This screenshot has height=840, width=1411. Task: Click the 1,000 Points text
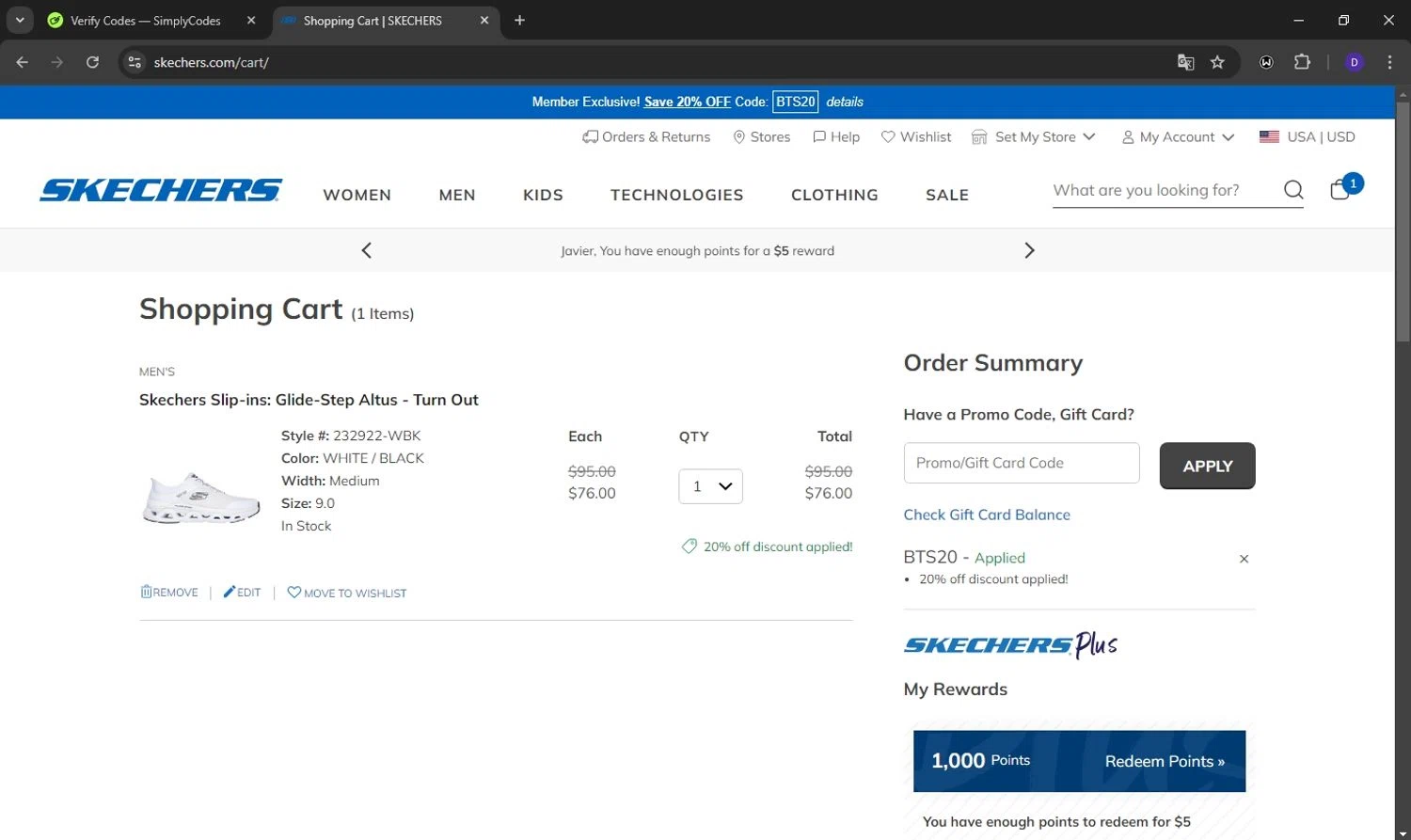(980, 760)
